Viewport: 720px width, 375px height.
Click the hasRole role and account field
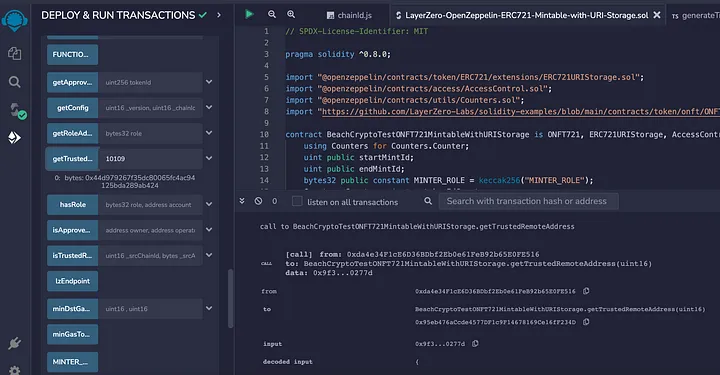point(150,205)
